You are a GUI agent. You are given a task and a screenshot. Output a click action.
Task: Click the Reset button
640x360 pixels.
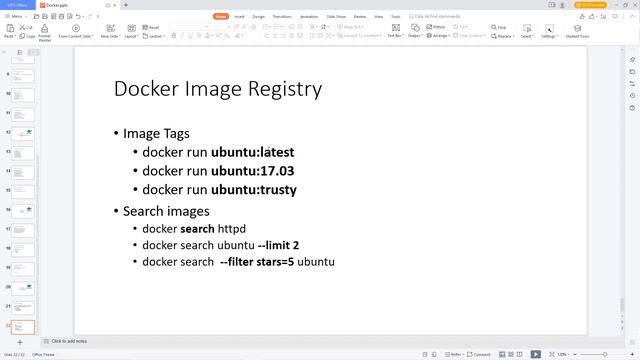click(x=151, y=27)
